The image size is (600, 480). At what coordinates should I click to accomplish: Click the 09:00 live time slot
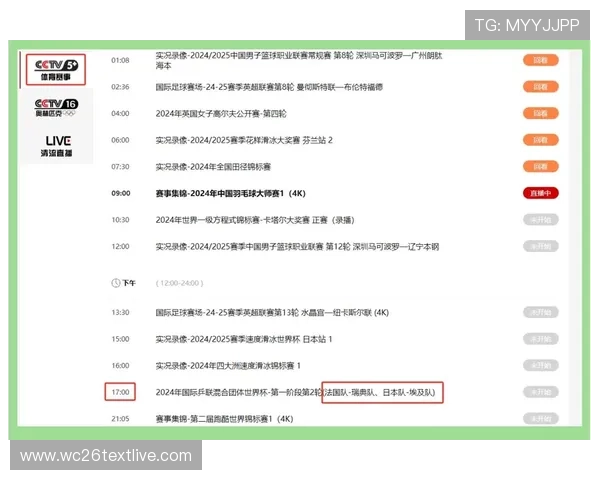121,193
